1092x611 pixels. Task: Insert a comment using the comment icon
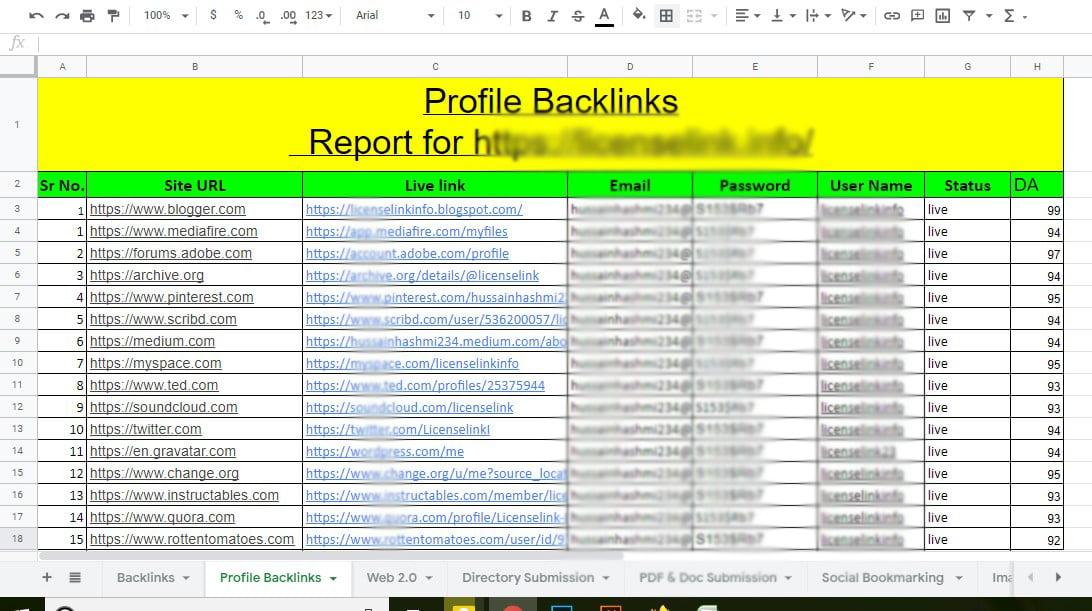[x=917, y=16]
